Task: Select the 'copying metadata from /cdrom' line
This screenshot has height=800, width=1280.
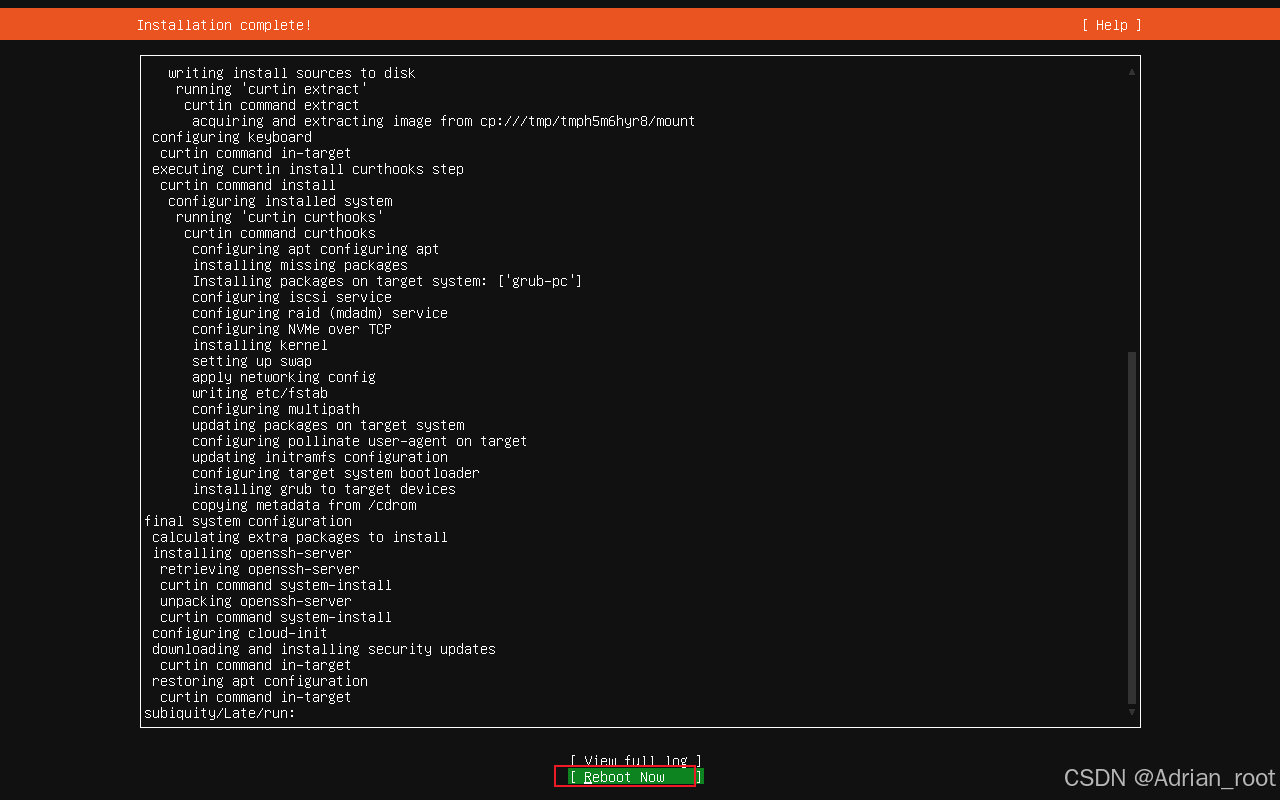Action: pos(304,505)
